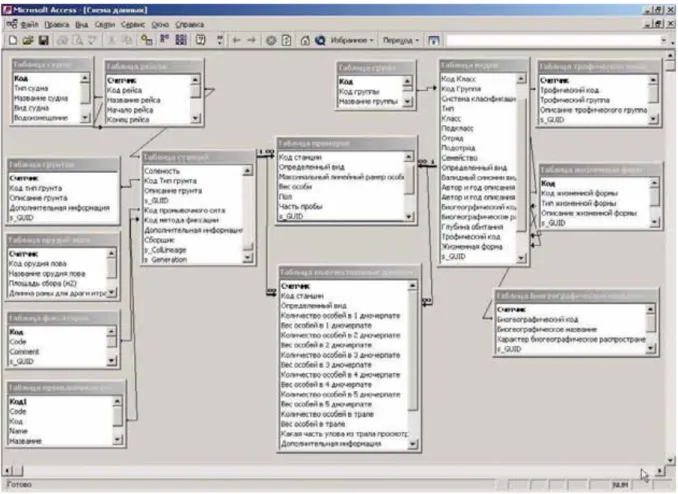The height and width of the screenshot is (494, 678).
Task: Open the Файл menu
Action: [x=29, y=24]
